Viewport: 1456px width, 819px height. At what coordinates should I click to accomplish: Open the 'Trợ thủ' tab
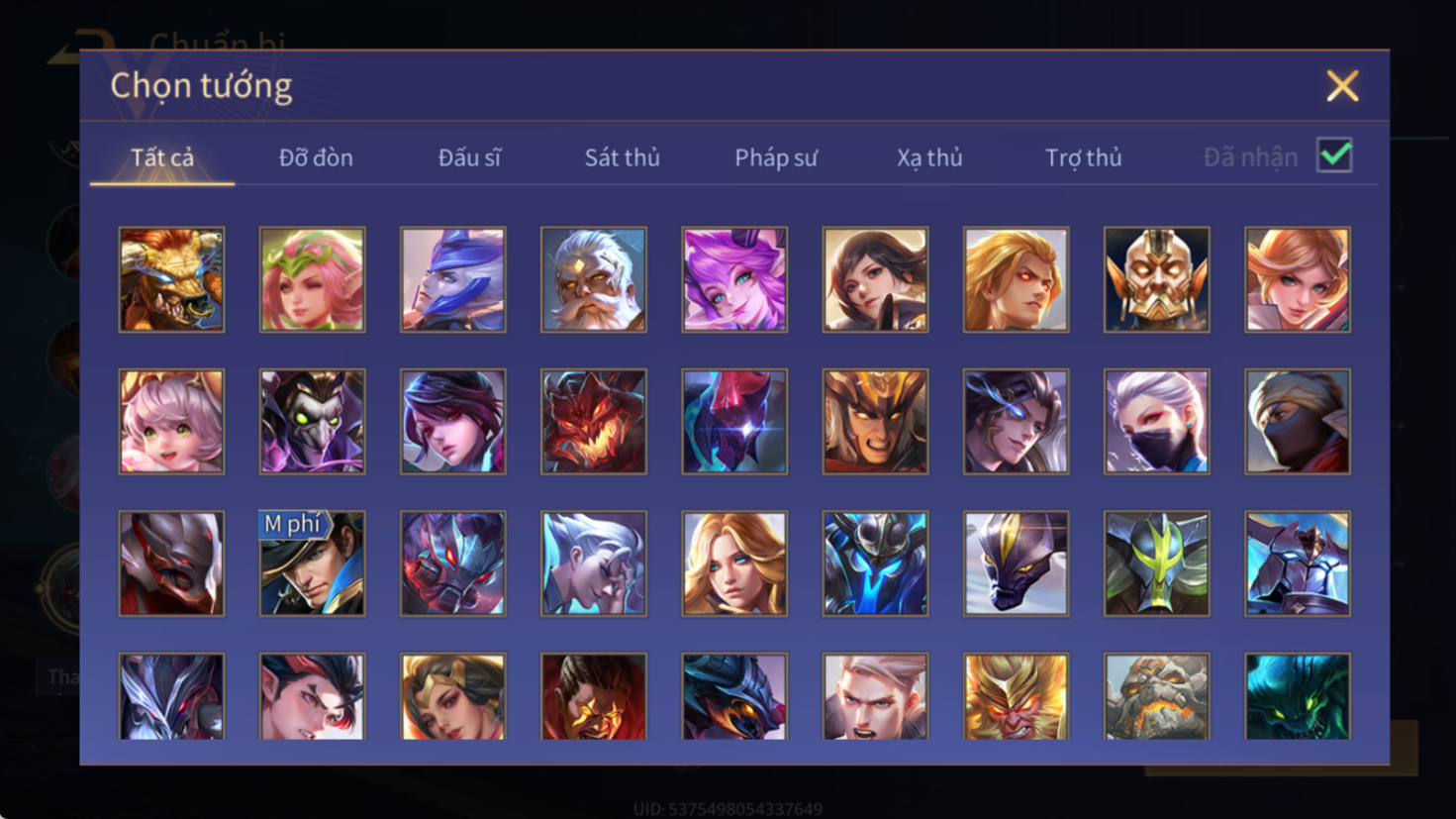1084,157
